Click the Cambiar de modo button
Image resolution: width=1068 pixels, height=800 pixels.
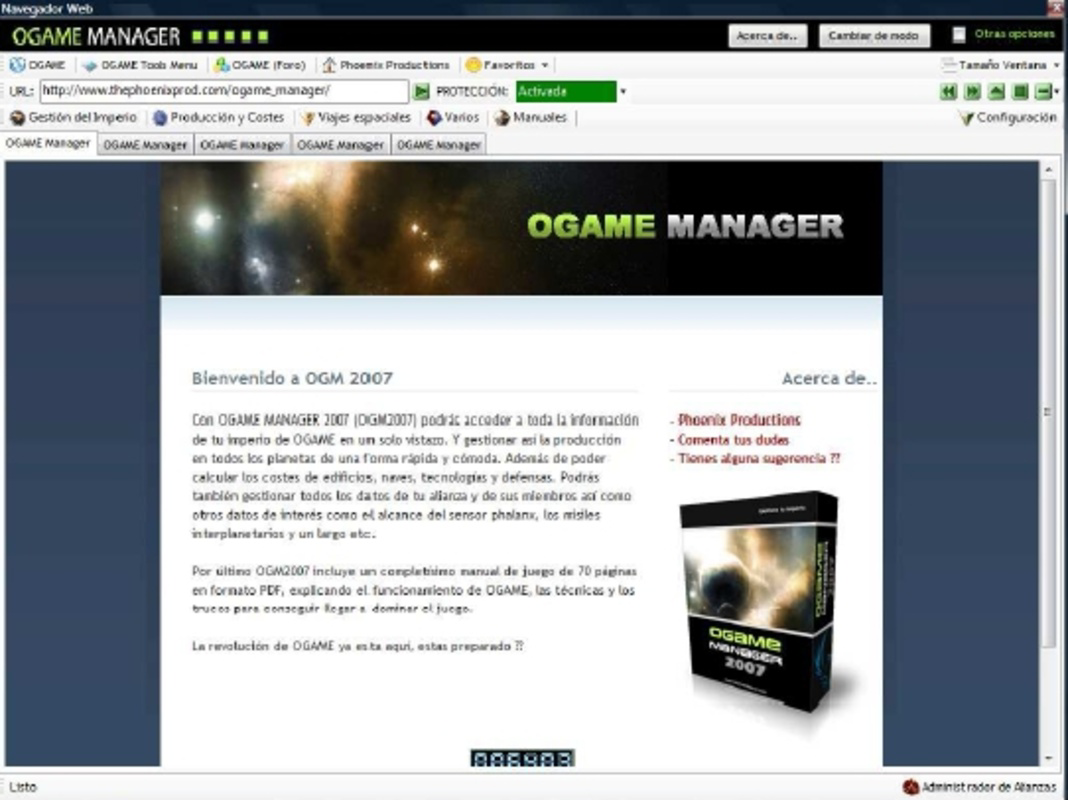point(874,35)
